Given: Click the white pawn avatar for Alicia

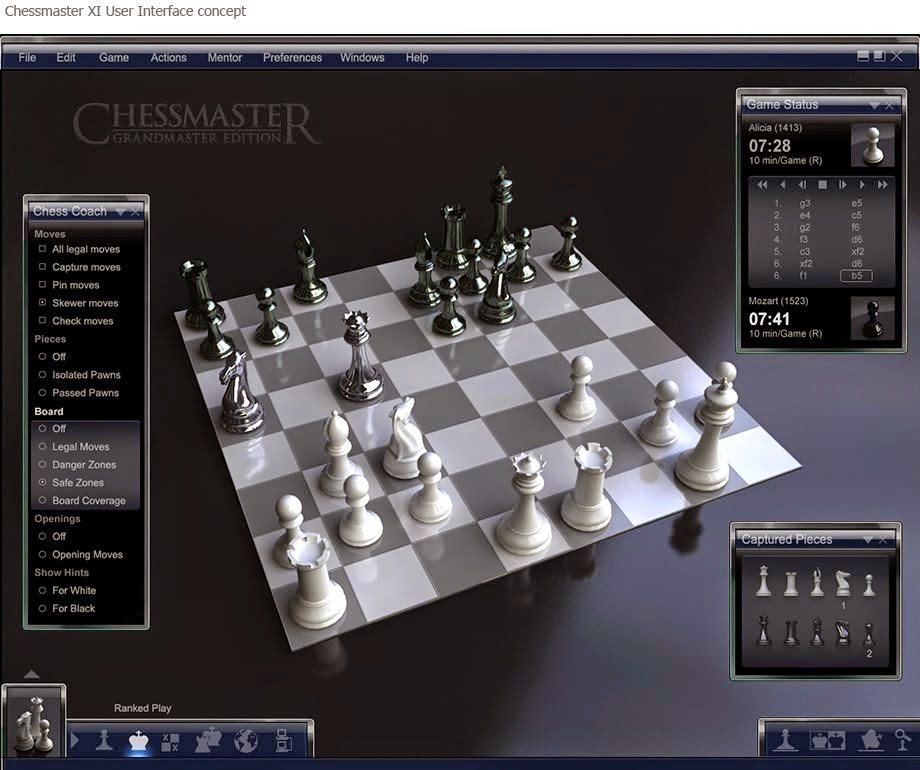Looking at the screenshot, I should (x=872, y=144).
